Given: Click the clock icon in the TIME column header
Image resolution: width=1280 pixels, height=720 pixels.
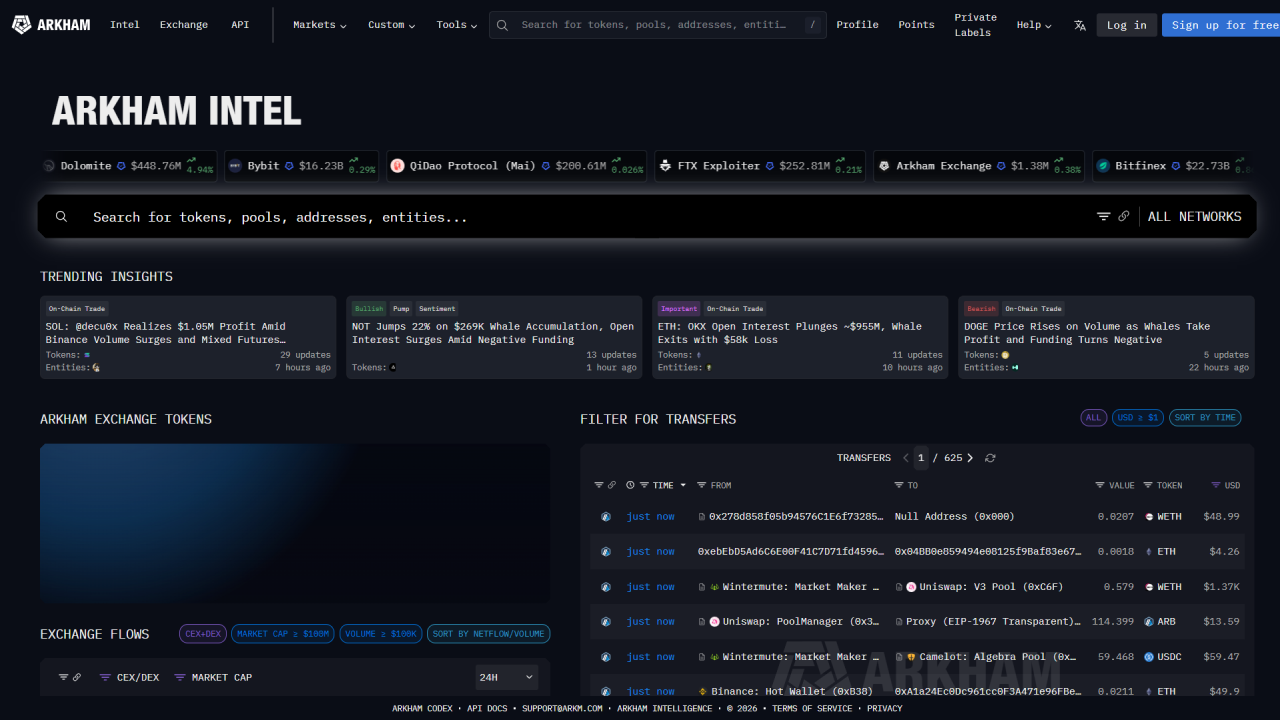Looking at the screenshot, I should pyautogui.click(x=630, y=485).
